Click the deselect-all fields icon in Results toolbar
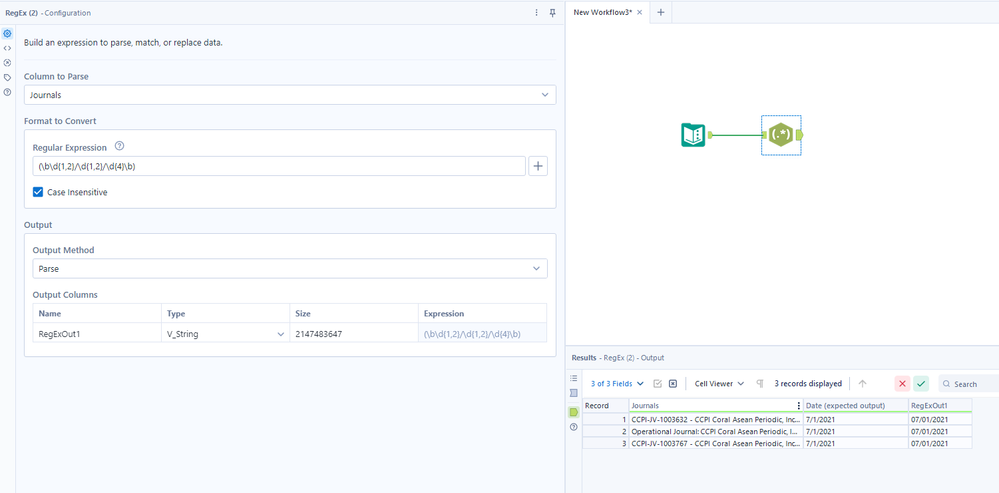 pos(672,383)
